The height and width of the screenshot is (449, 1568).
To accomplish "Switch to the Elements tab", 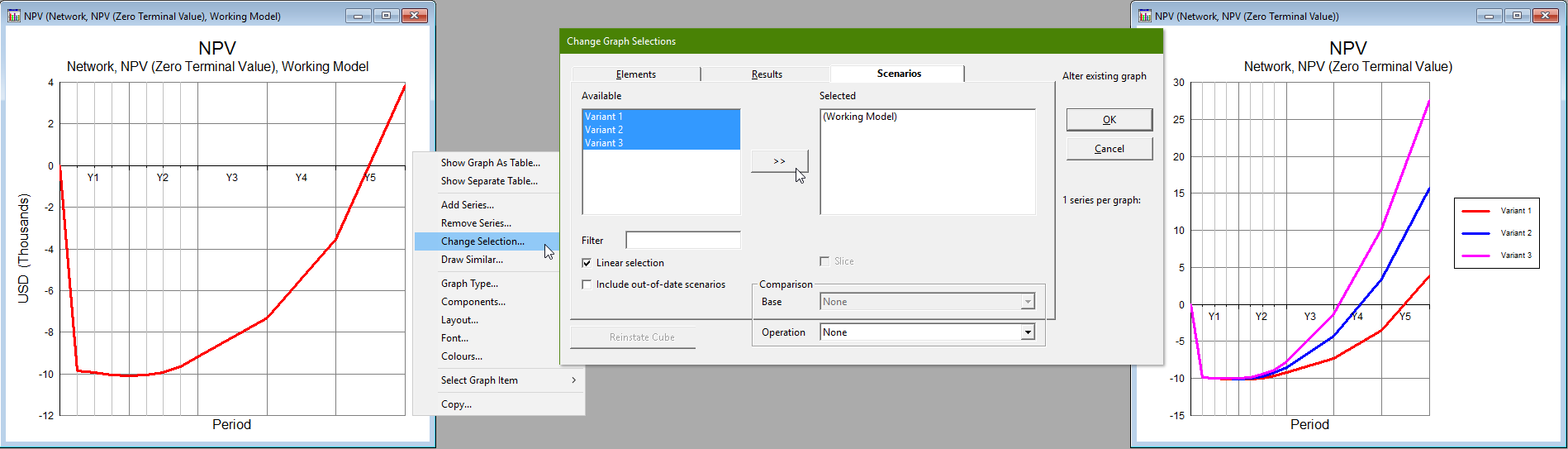I will pos(635,74).
